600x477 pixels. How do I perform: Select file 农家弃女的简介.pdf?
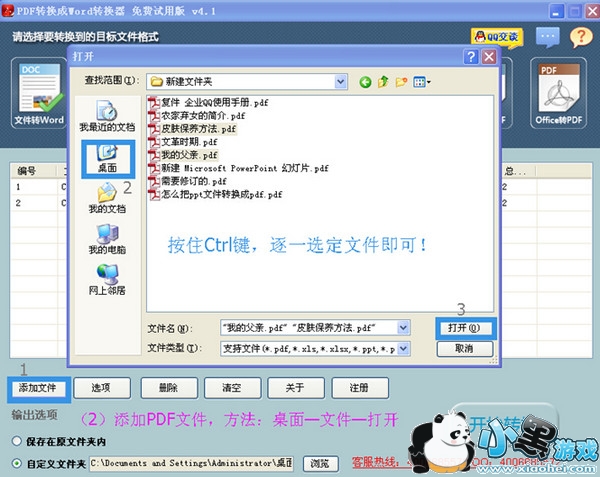click(197, 116)
